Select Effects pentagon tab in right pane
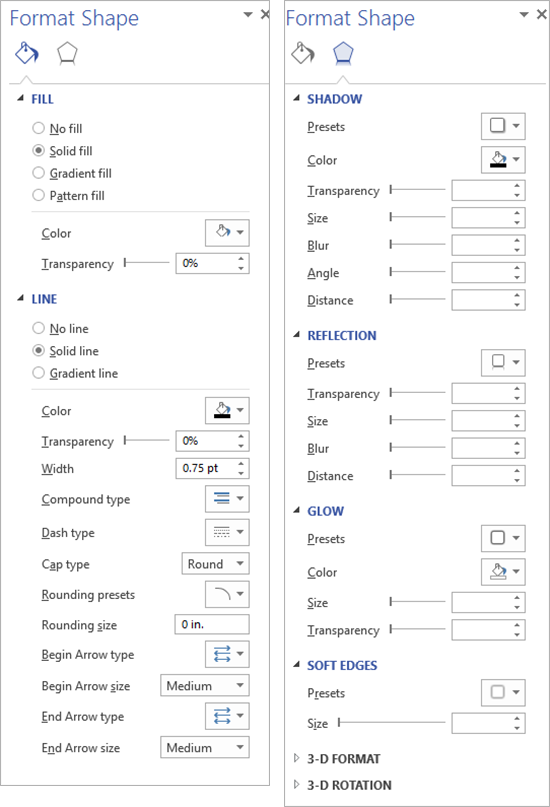Screen dimensions: 550x807 click(343, 54)
